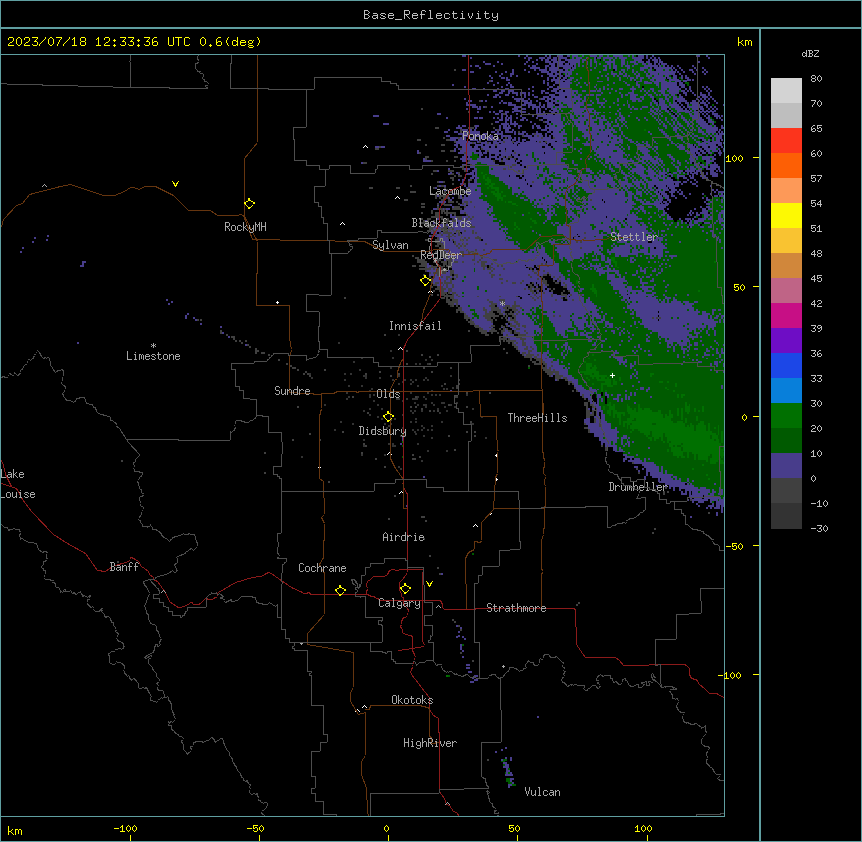
Task: Click the yellow V marker east of Calgary diamond
Action: 429,584
